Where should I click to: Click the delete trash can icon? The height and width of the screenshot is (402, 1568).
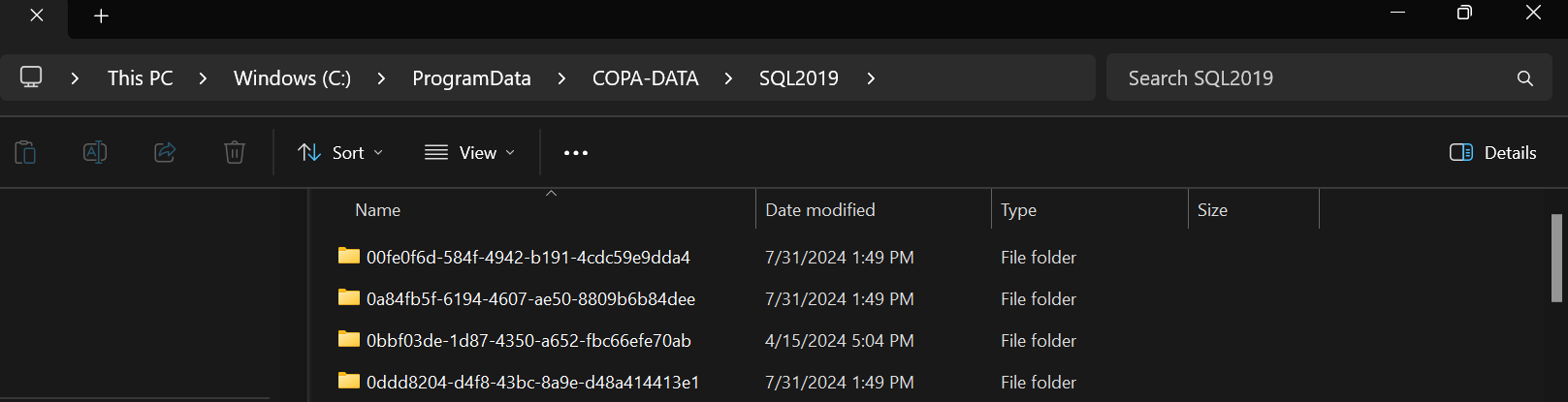point(235,152)
